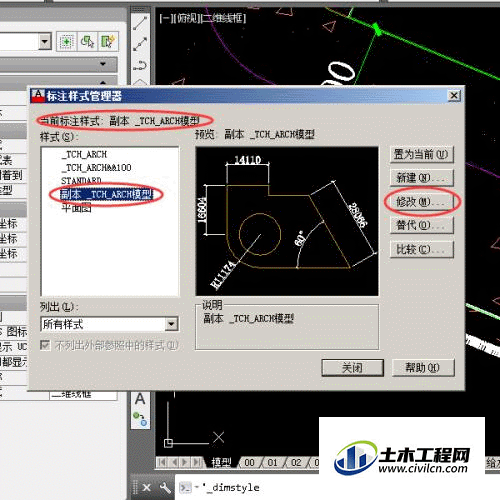Viewport: 500px width, 500px height.
Task: Open the '俯视' view controls menu
Action: click(188, 18)
